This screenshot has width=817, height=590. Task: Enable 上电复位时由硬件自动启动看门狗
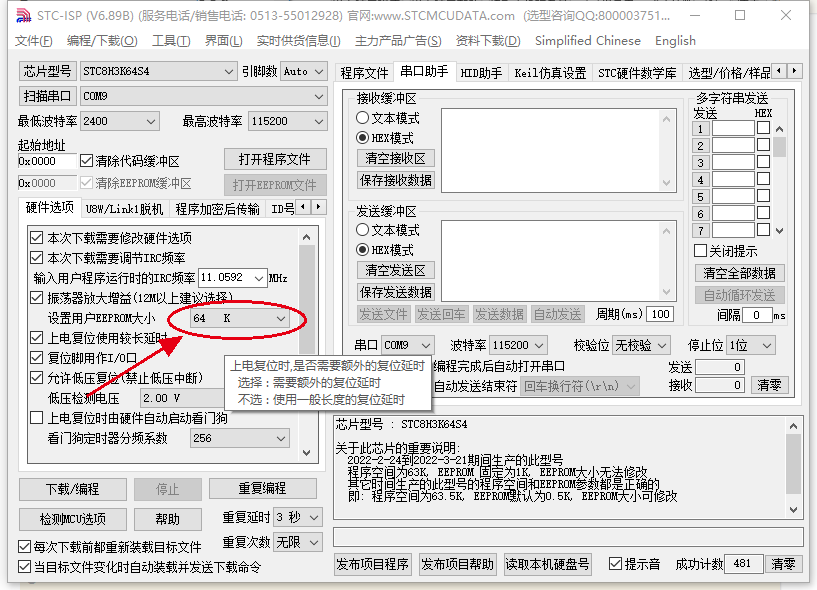click(36, 418)
